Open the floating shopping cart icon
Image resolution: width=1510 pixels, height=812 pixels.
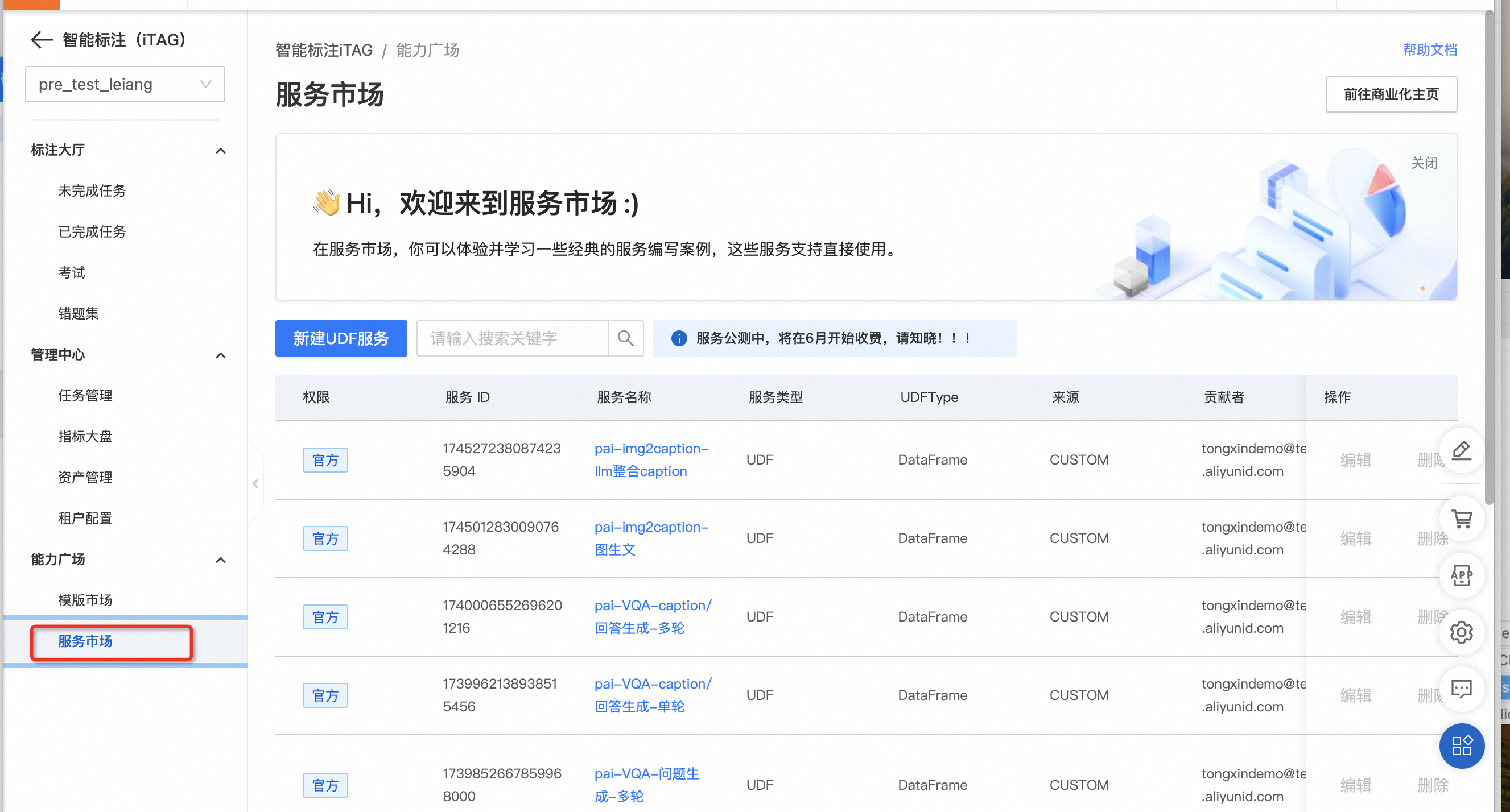[1462, 519]
